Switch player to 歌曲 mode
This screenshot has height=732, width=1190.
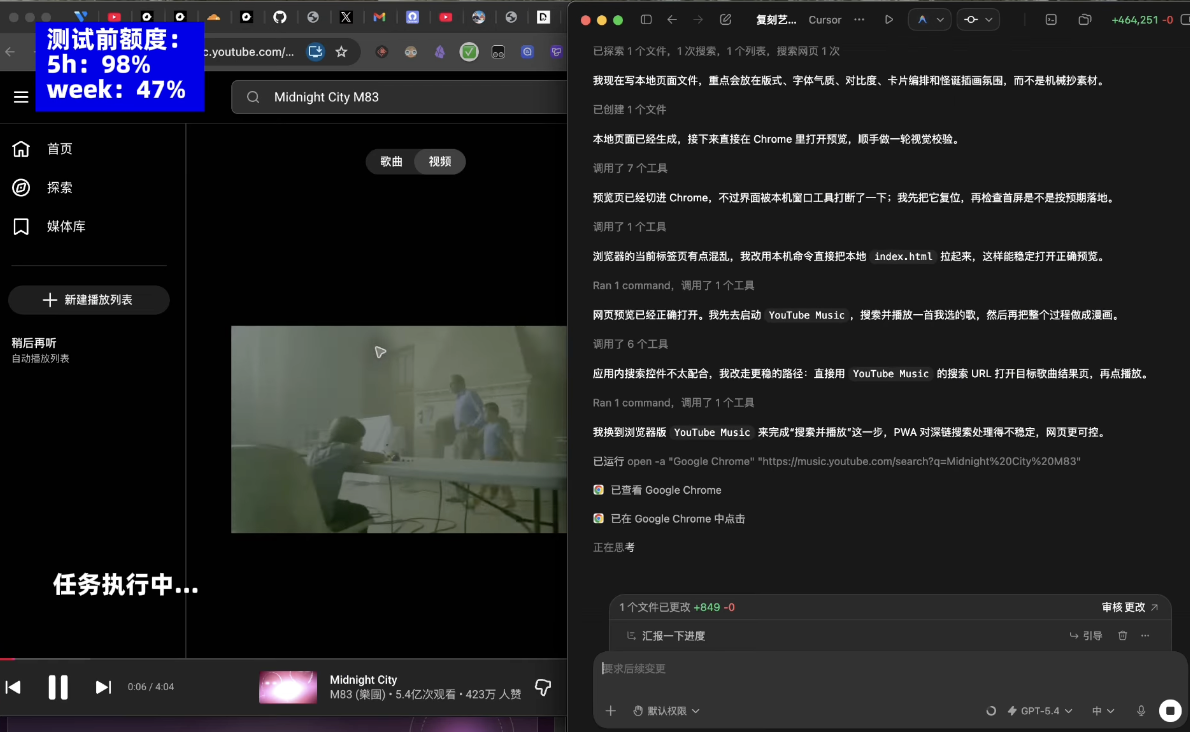tap(392, 161)
